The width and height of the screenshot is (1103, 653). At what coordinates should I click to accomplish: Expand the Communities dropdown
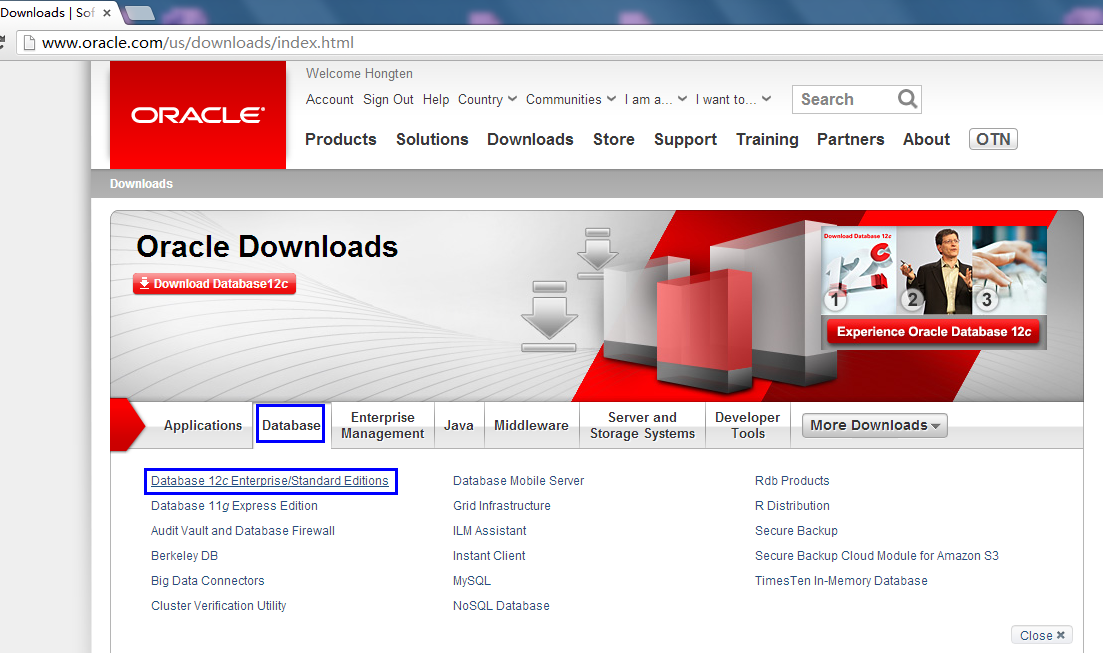[570, 99]
